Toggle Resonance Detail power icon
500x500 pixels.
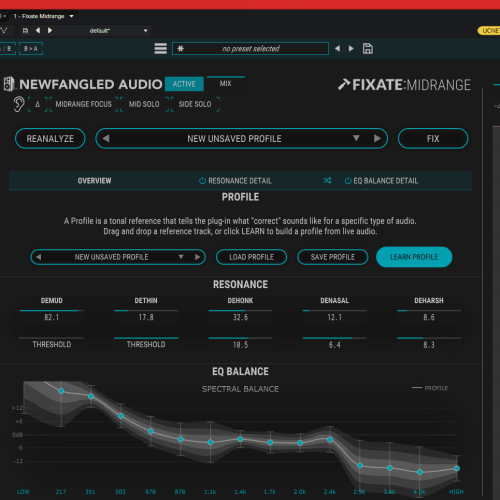click(x=202, y=181)
